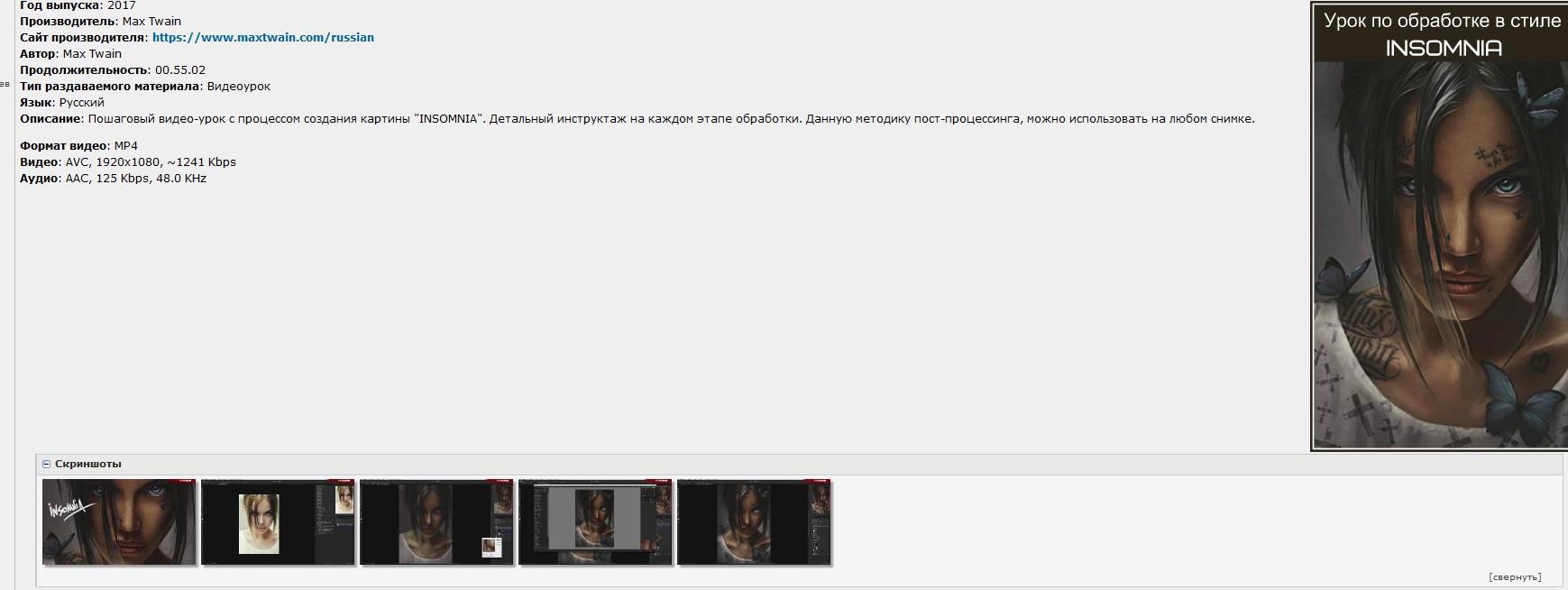The image size is (1568, 590).
Task: Click the Скриншоты section header label
Action: (x=87, y=464)
